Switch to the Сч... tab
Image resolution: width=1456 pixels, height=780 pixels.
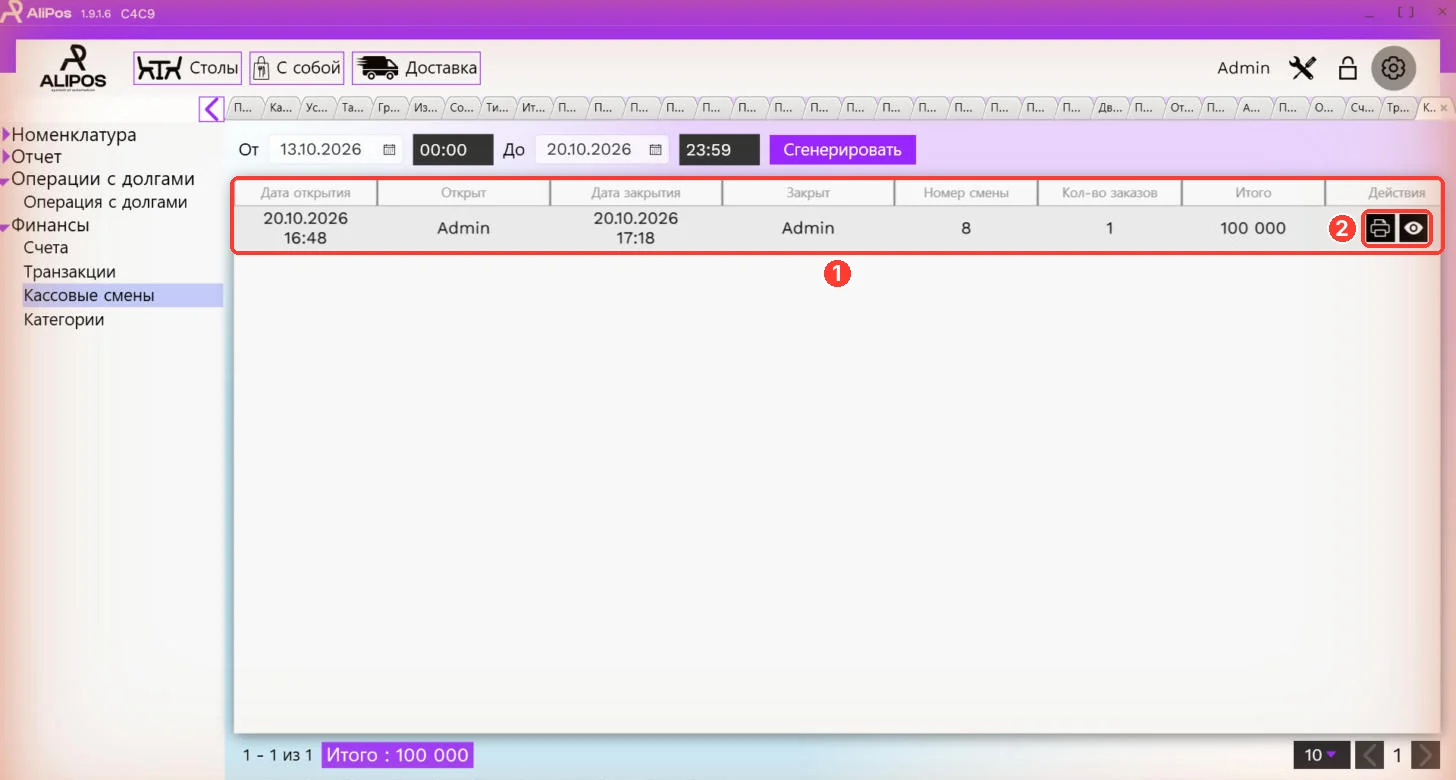click(x=1361, y=107)
